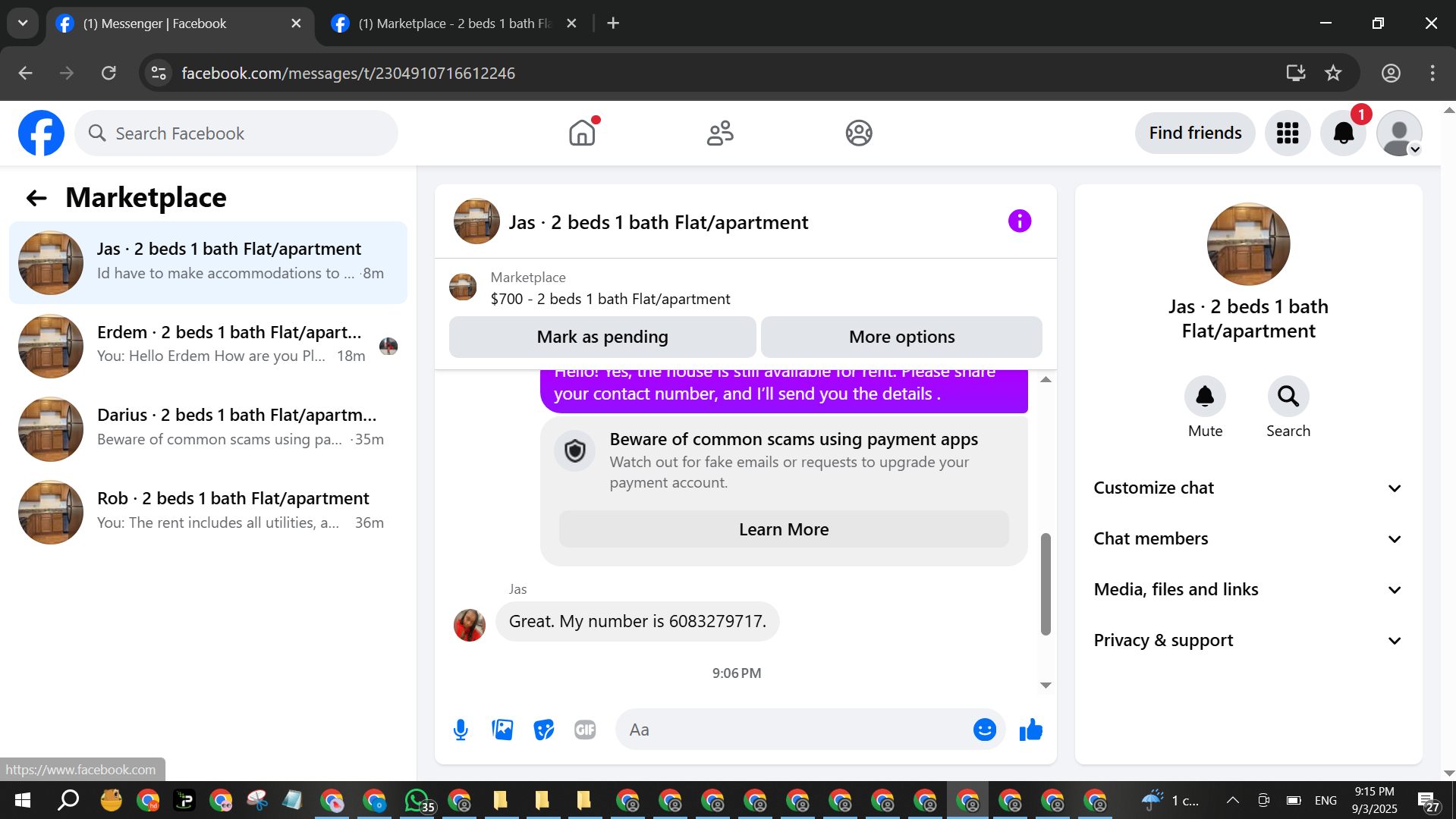Image resolution: width=1456 pixels, height=819 pixels.
Task: Show hidden system tray icons
Action: tap(1232, 800)
